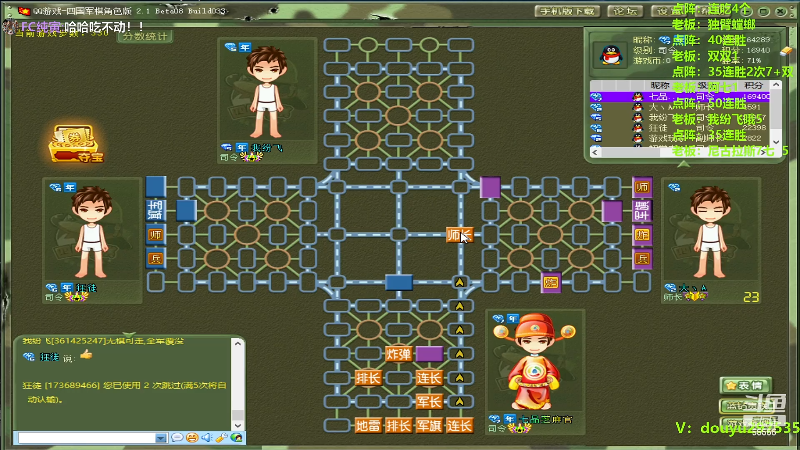The height and width of the screenshot is (450, 800).
Task: Sort player list by 积分 column
Action: tap(754, 85)
